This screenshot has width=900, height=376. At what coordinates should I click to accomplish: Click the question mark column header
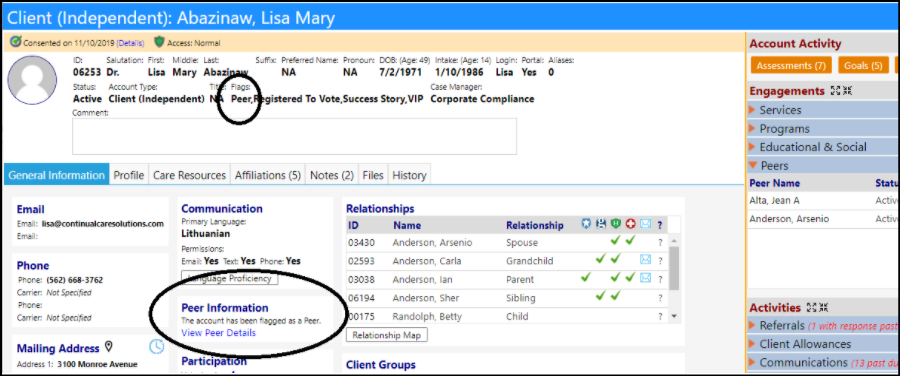660,226
